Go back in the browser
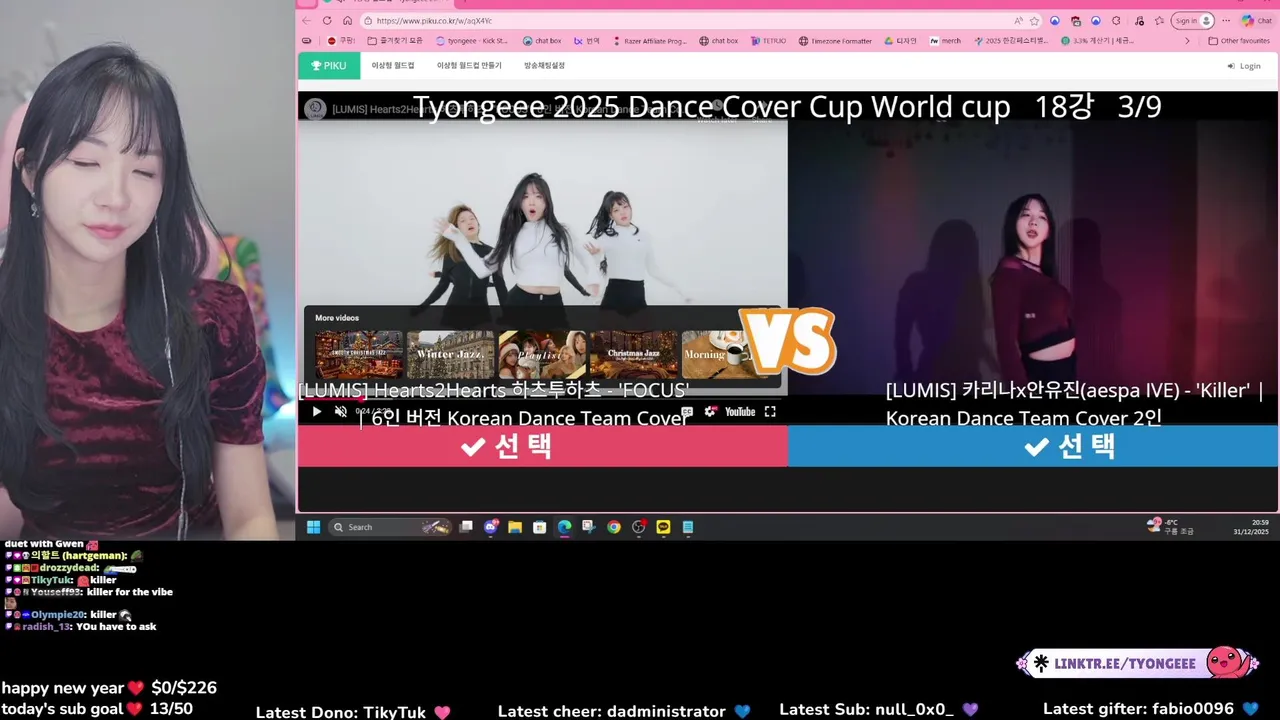Viewport: 1280px width, 720px height. pos(306,20)
